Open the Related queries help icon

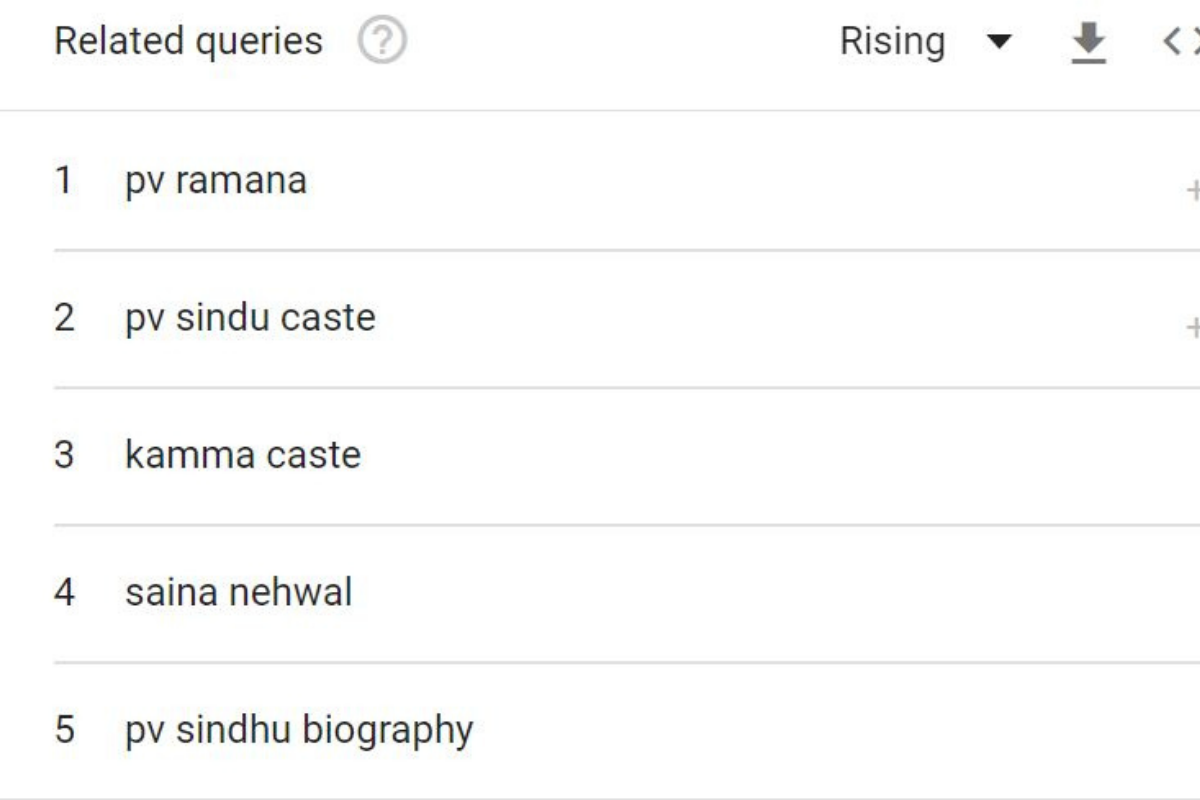[x=382, y=42]
